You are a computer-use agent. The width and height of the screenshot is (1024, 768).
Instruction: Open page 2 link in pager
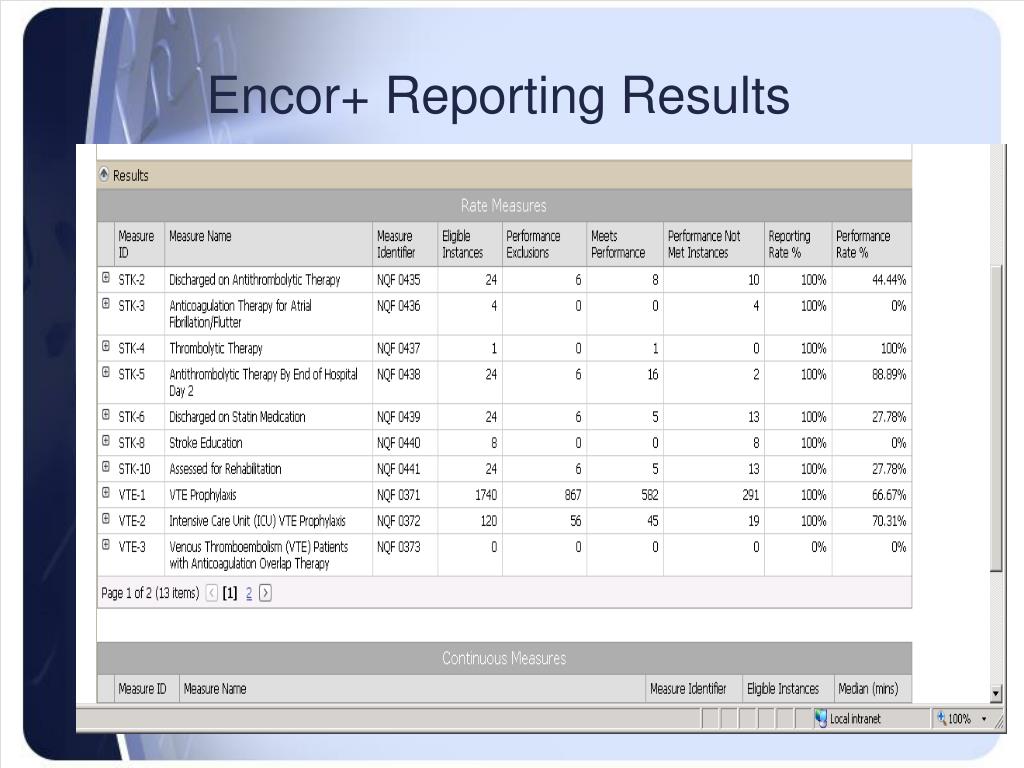(249, 593)
